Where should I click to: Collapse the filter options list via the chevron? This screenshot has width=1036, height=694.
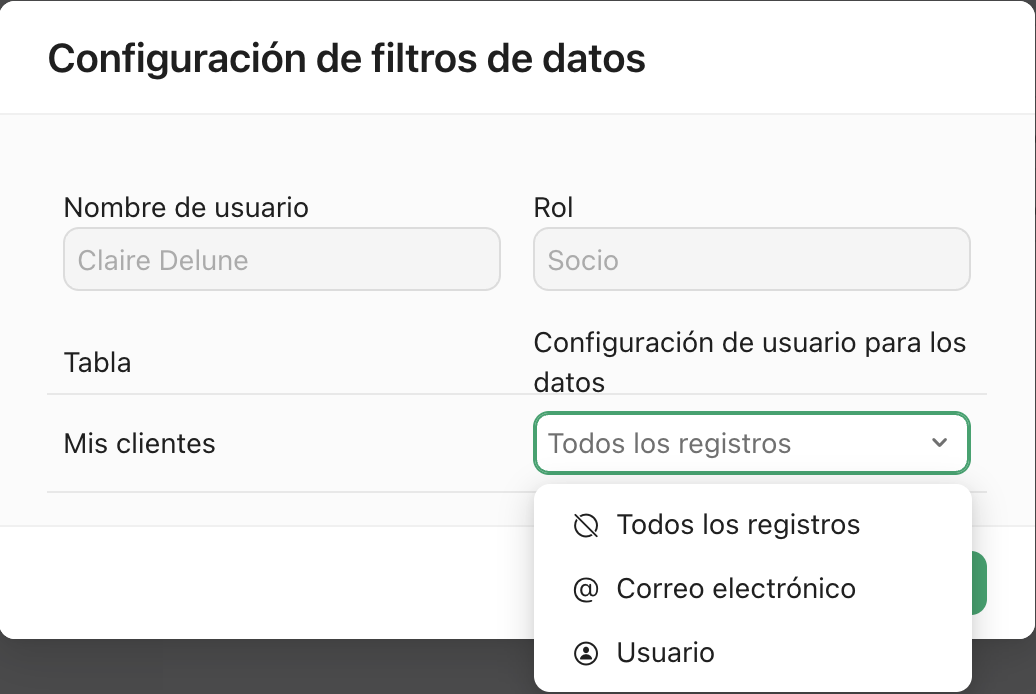(x=938, y=443)
